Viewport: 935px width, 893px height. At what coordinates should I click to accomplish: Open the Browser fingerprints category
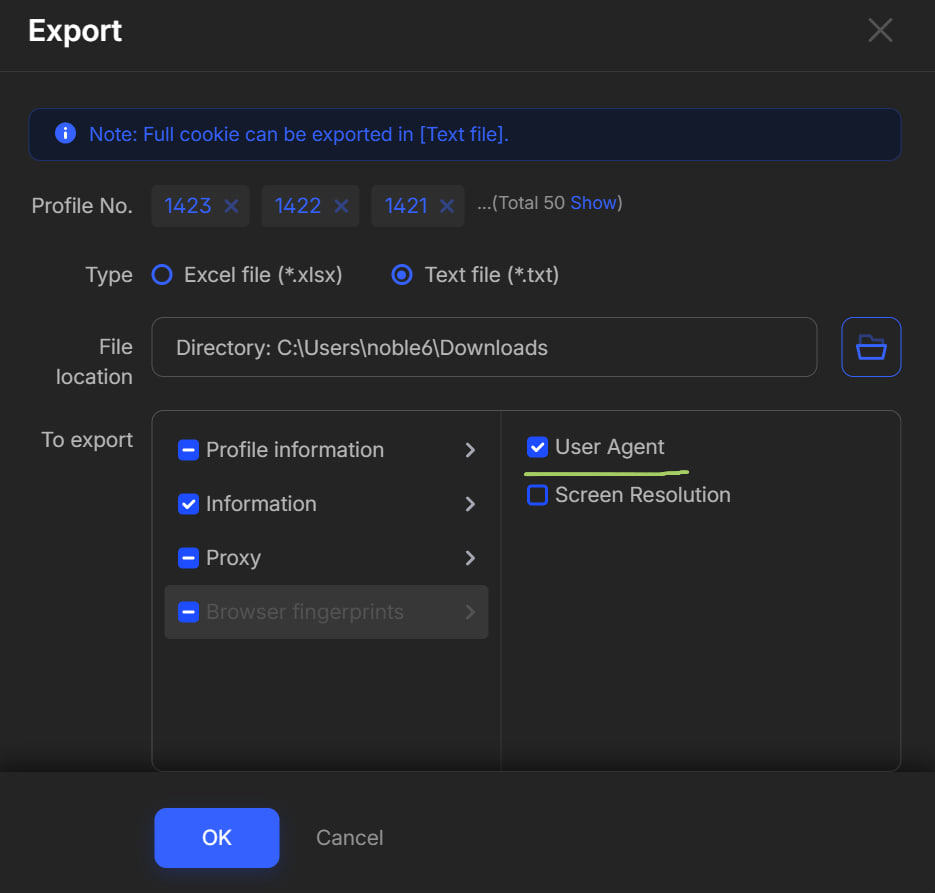coord(305,612)
